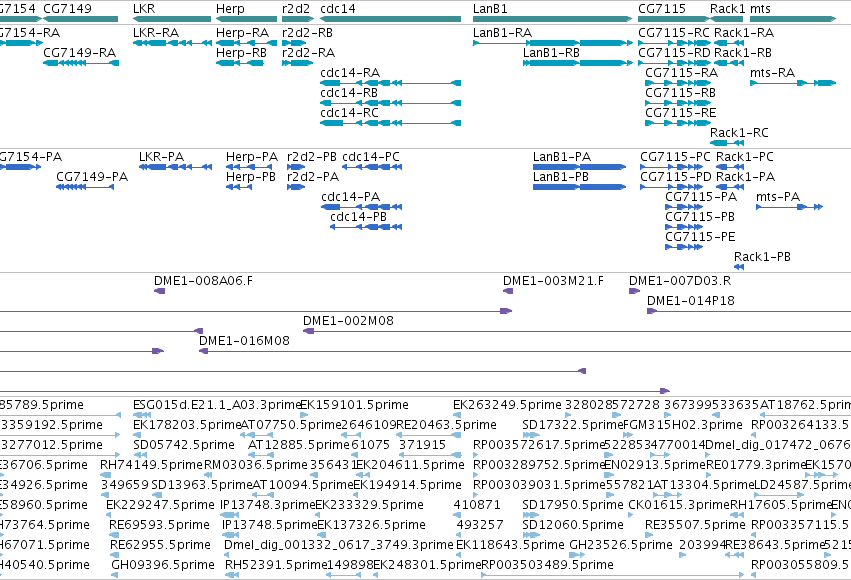Select the CG7149-RA transcript
851x580 pixels.
(x=81, y=63)
